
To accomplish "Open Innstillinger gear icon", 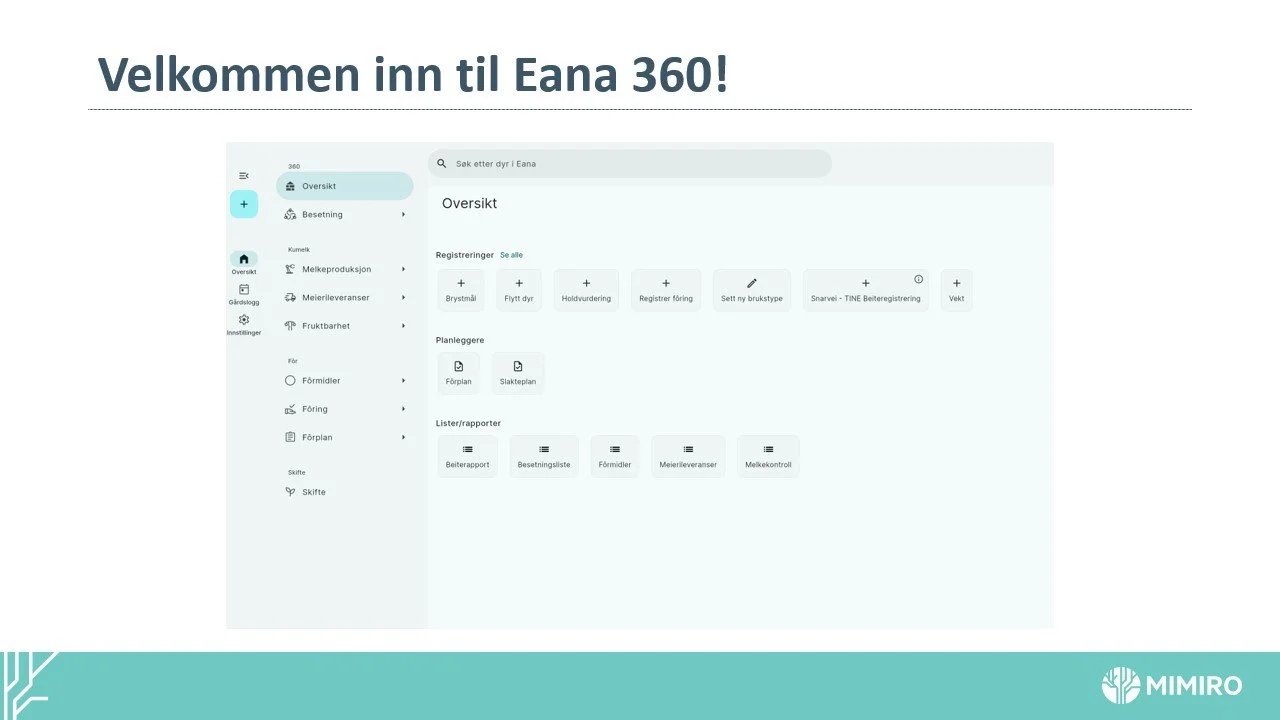I will pyautogui.click(x=244, y=320).
